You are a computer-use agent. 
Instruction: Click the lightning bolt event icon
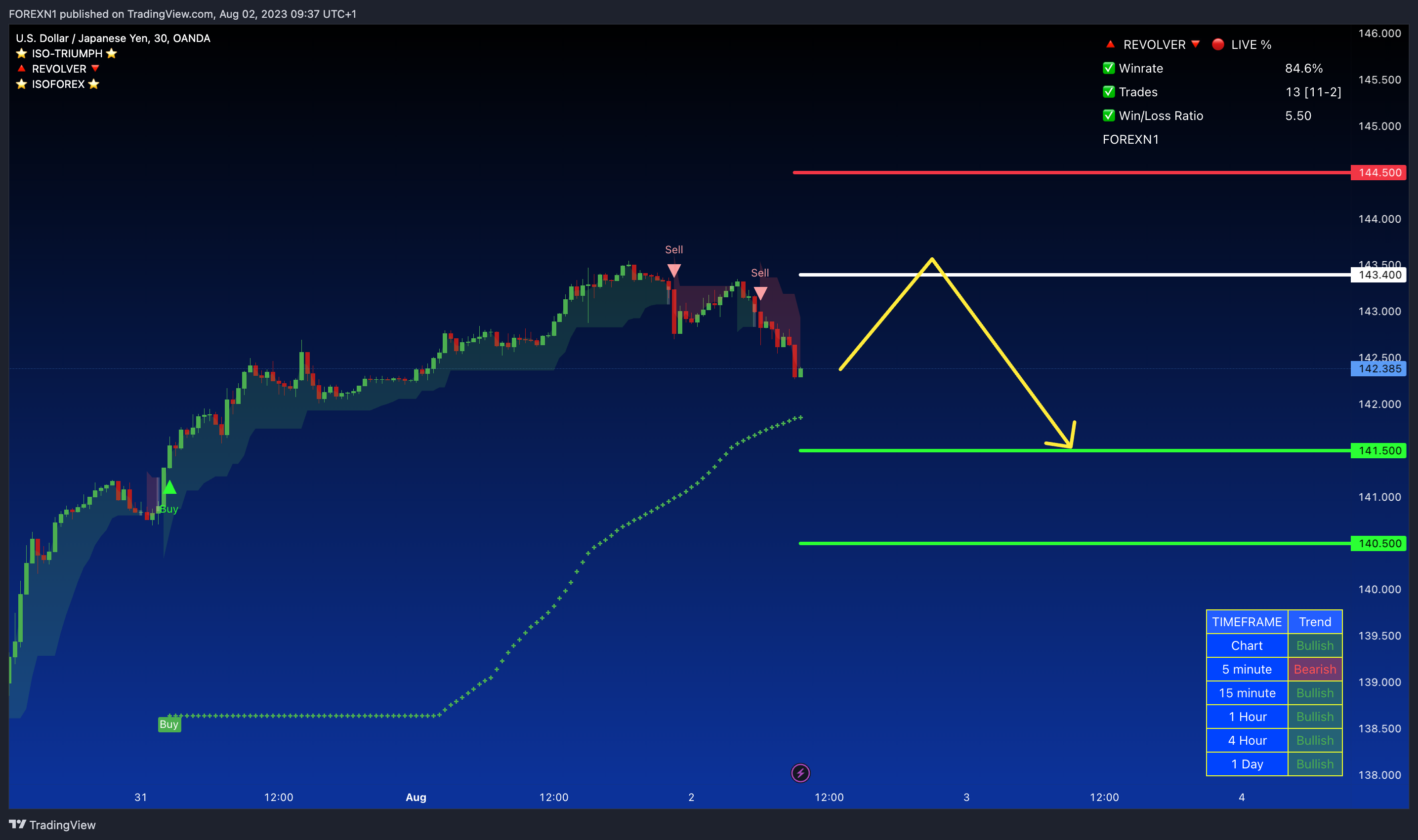pos(800,773)
